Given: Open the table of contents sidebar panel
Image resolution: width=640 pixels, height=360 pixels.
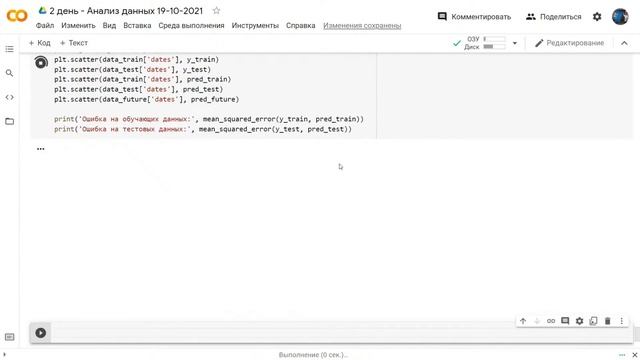Looking at the screenshot, I should [x=9, y=49].
